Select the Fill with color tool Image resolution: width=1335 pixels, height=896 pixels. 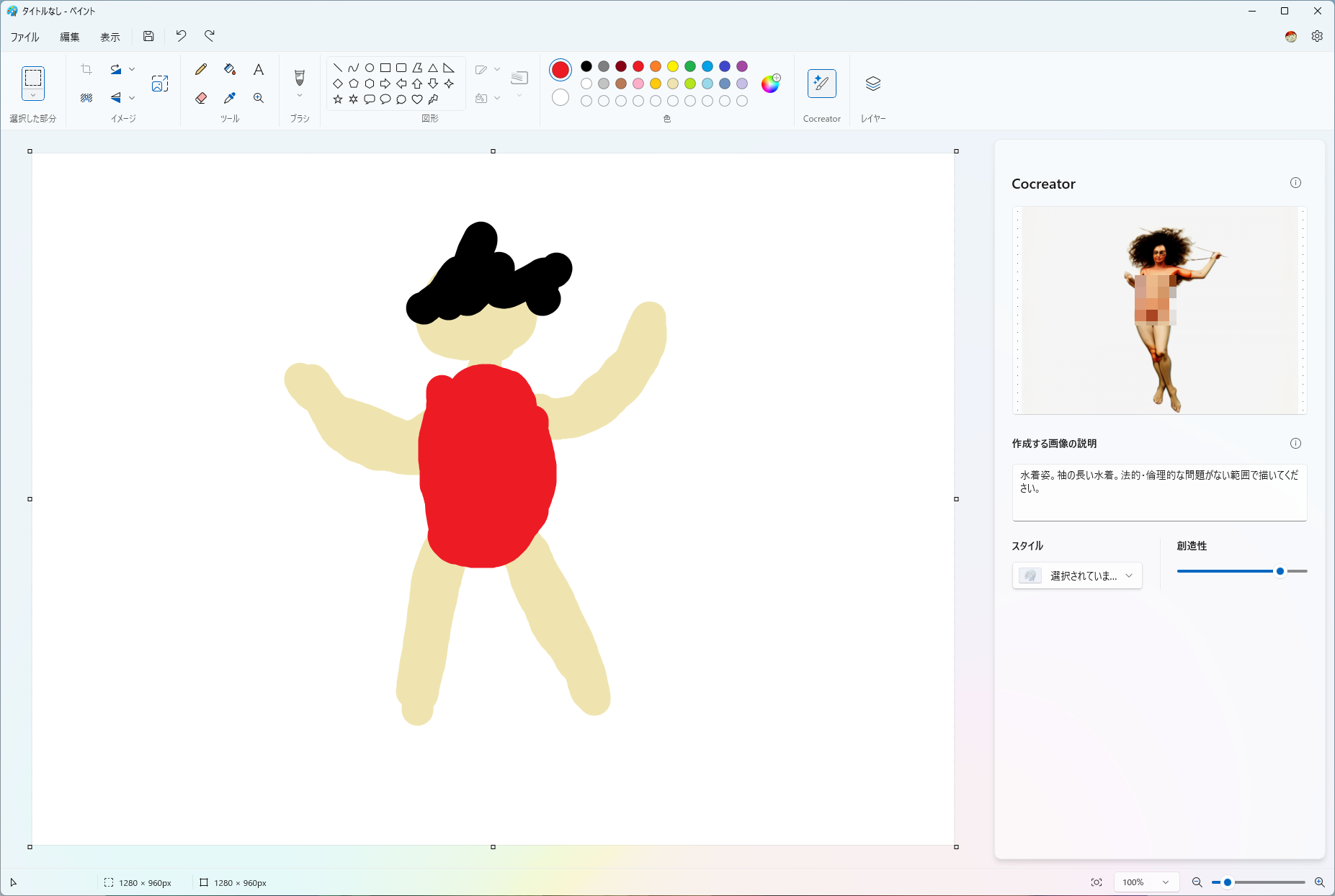229,69
